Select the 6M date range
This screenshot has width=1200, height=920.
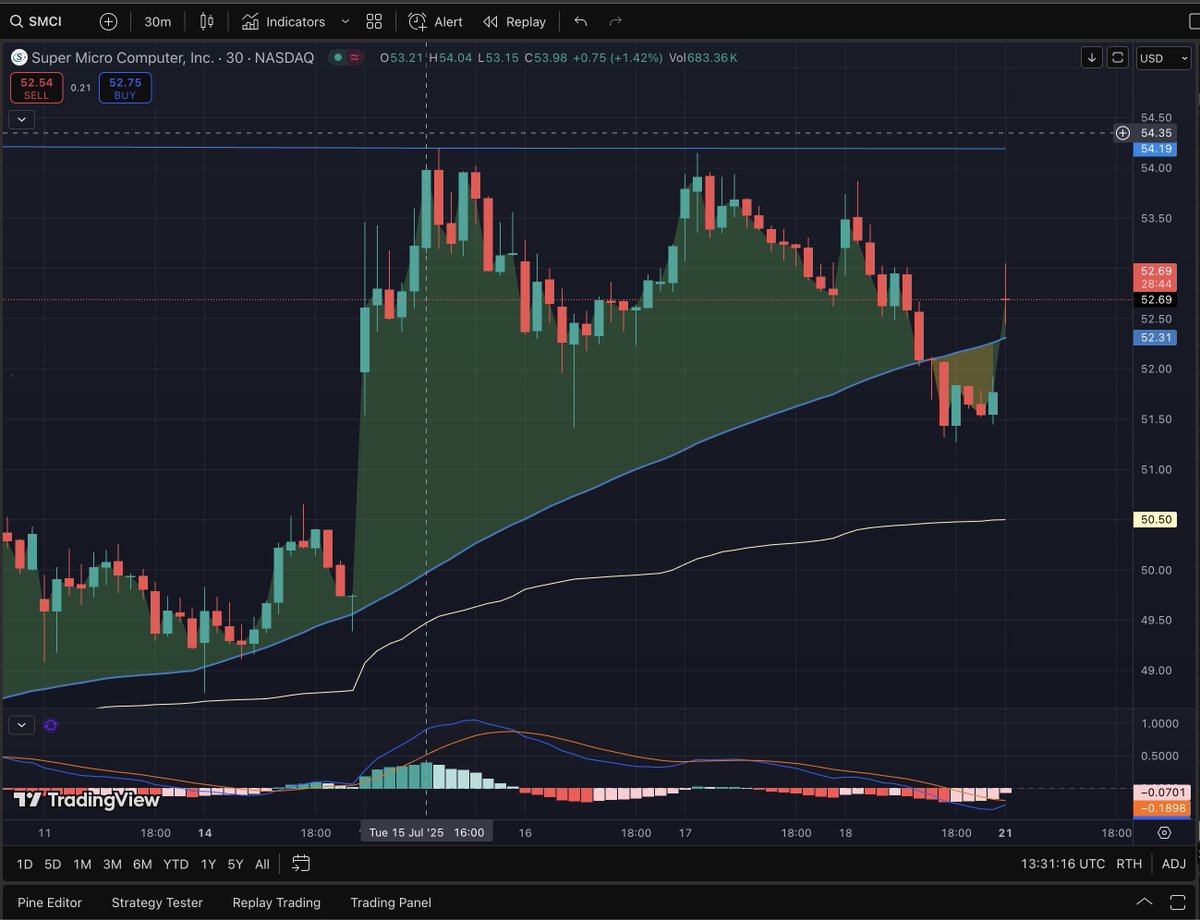[x=142, y=864]
